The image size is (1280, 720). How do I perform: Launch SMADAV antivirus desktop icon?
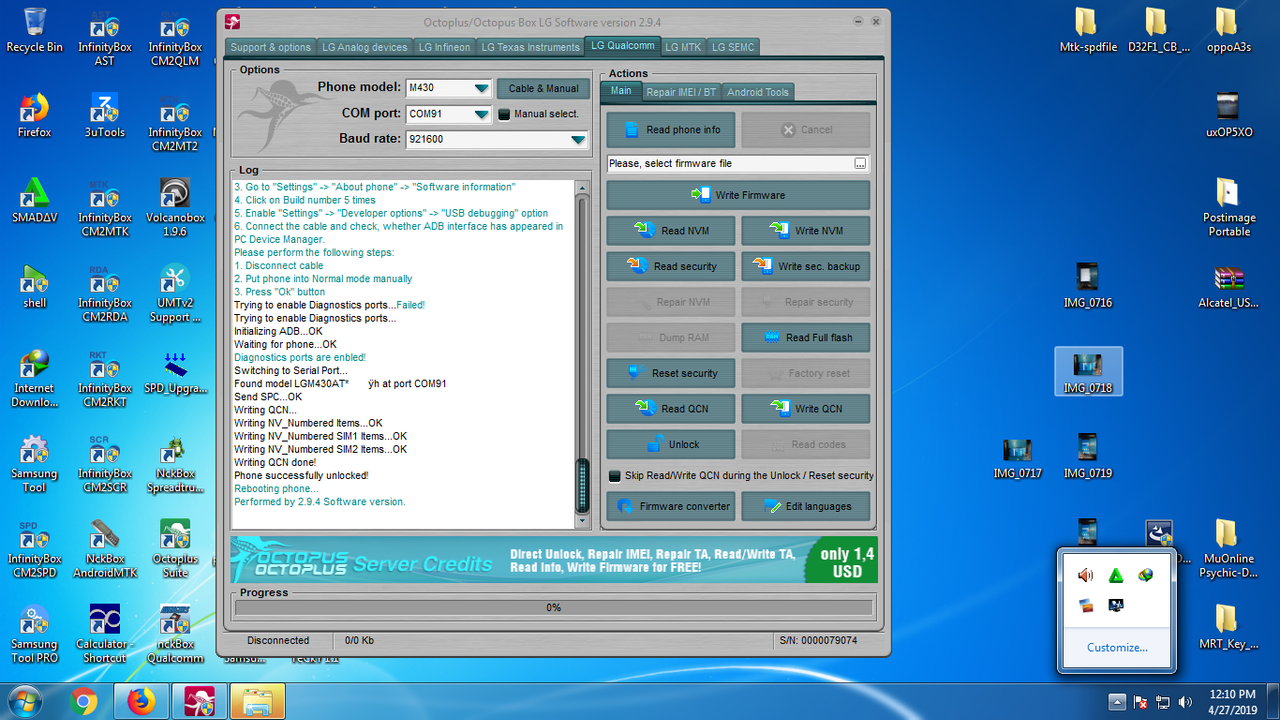coord(34,201)
